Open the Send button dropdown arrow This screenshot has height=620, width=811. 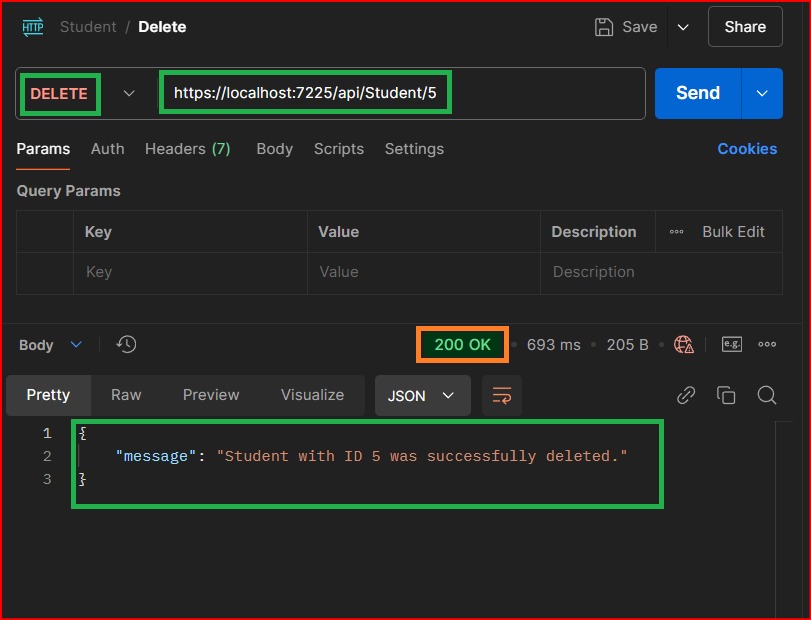pyautogui.click(x=762, y=93)
